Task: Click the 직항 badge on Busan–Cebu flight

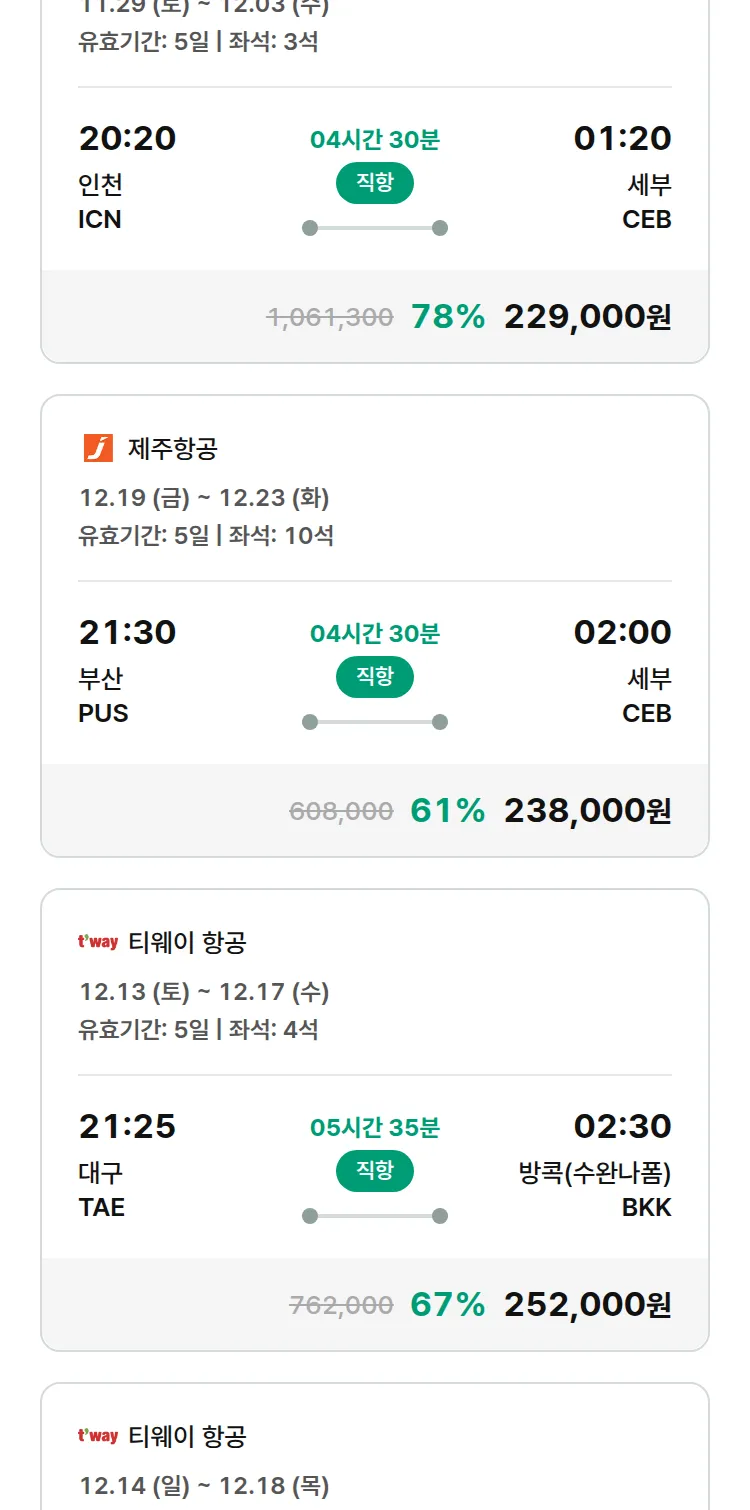Action: [375, 677]
